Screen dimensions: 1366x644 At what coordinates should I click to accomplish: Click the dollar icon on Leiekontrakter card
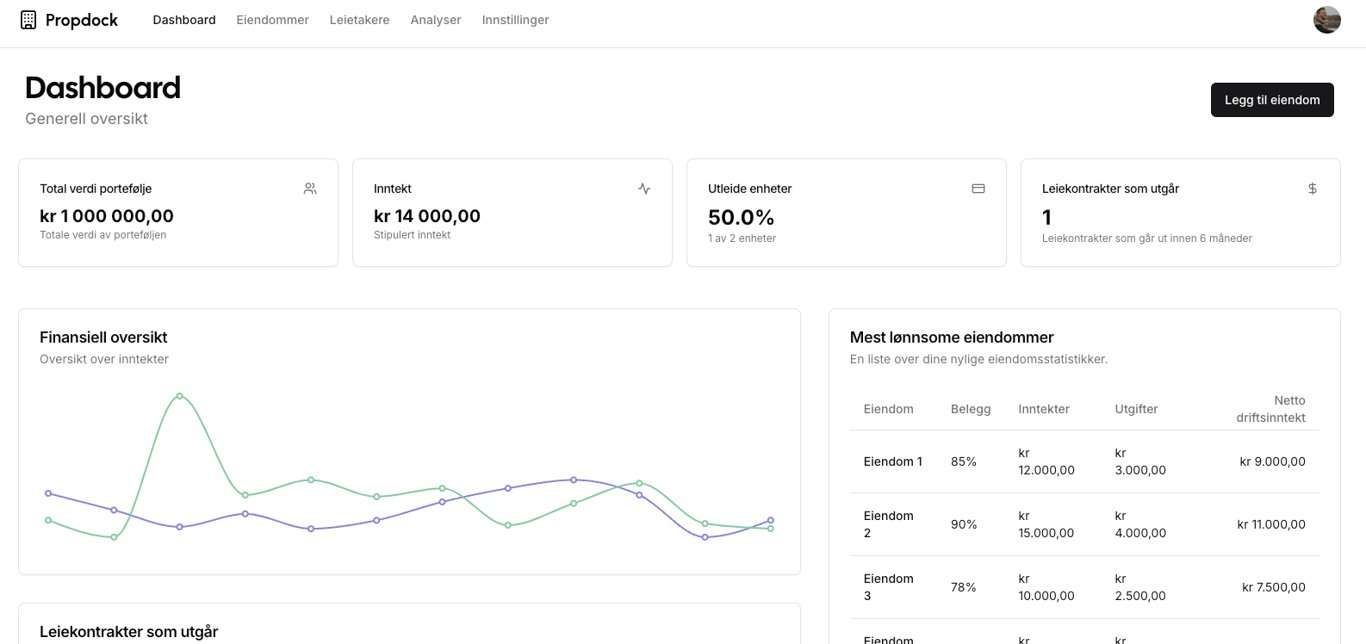pos(1312,188)
